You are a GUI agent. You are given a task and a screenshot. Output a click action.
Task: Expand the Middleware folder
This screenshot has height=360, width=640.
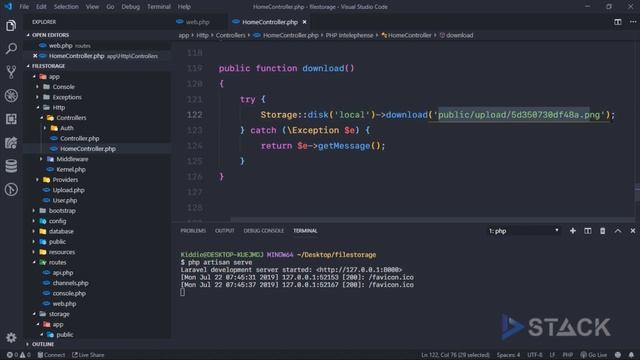tap(72, 159)
